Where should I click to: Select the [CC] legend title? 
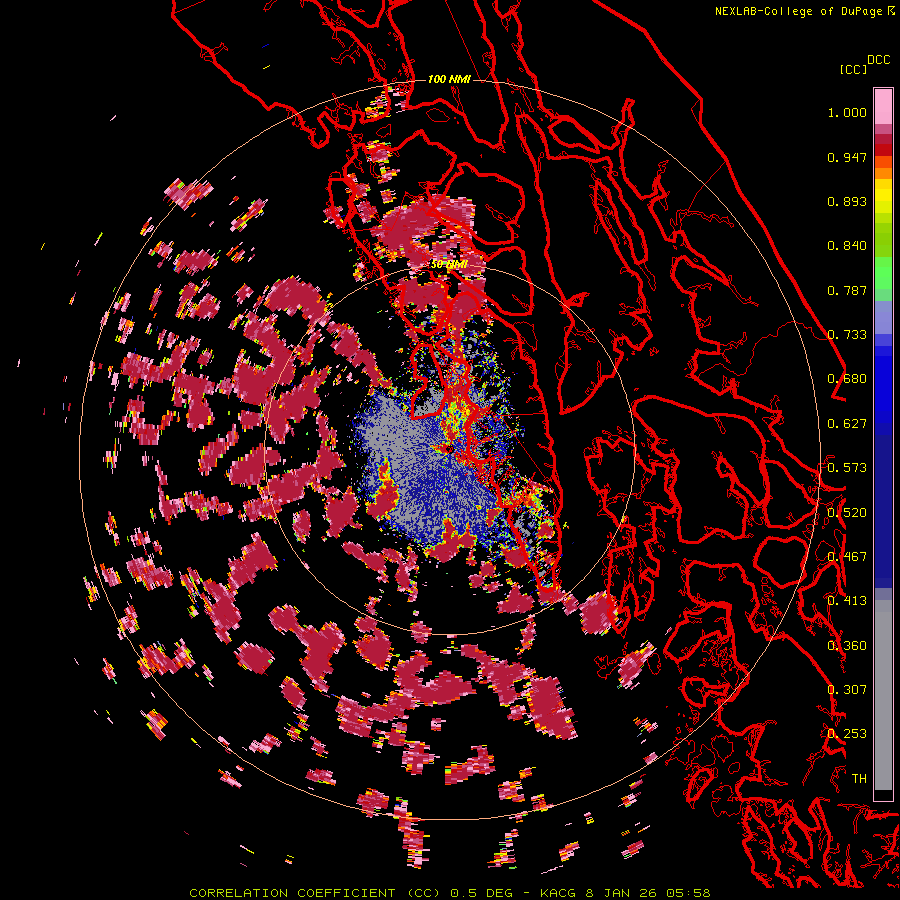[x=853, y=69]
